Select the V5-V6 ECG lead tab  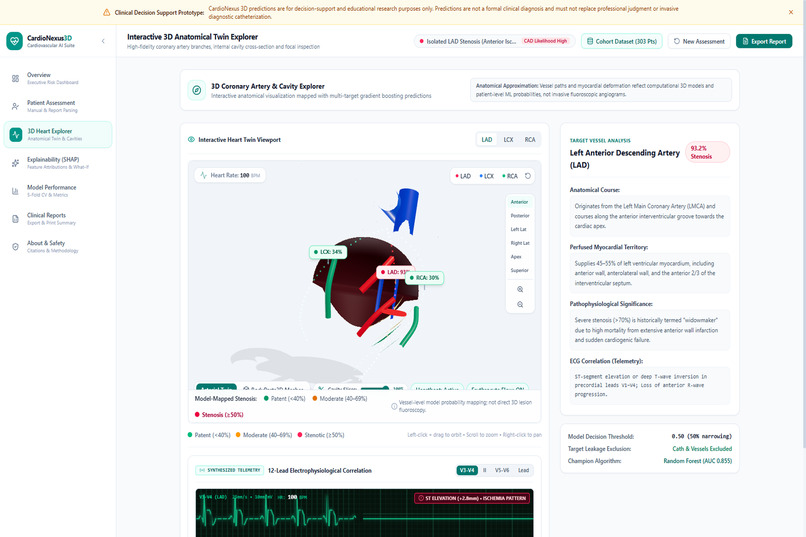coord(502,470)
